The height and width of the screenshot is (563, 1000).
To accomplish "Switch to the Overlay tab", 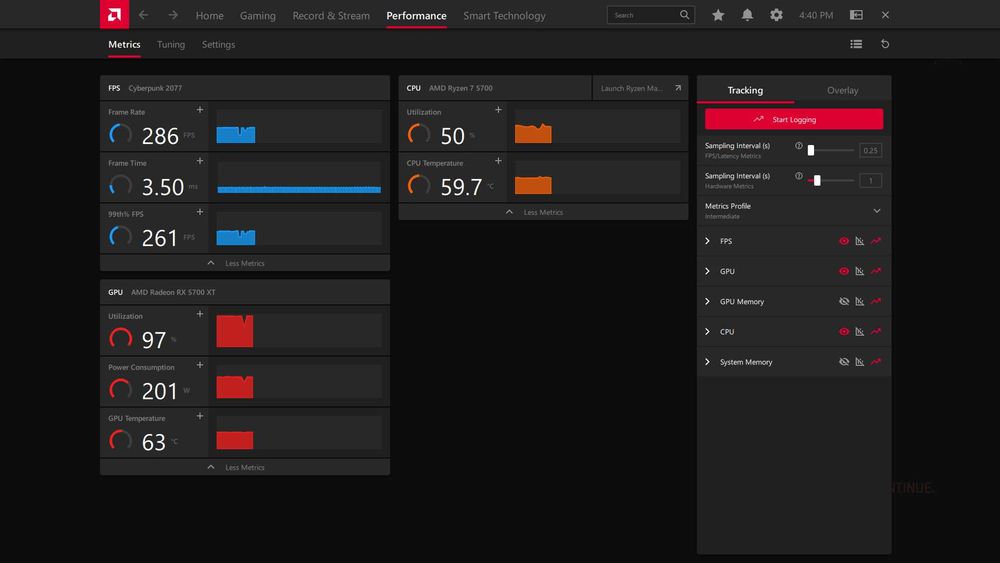I will pos(842,90).
